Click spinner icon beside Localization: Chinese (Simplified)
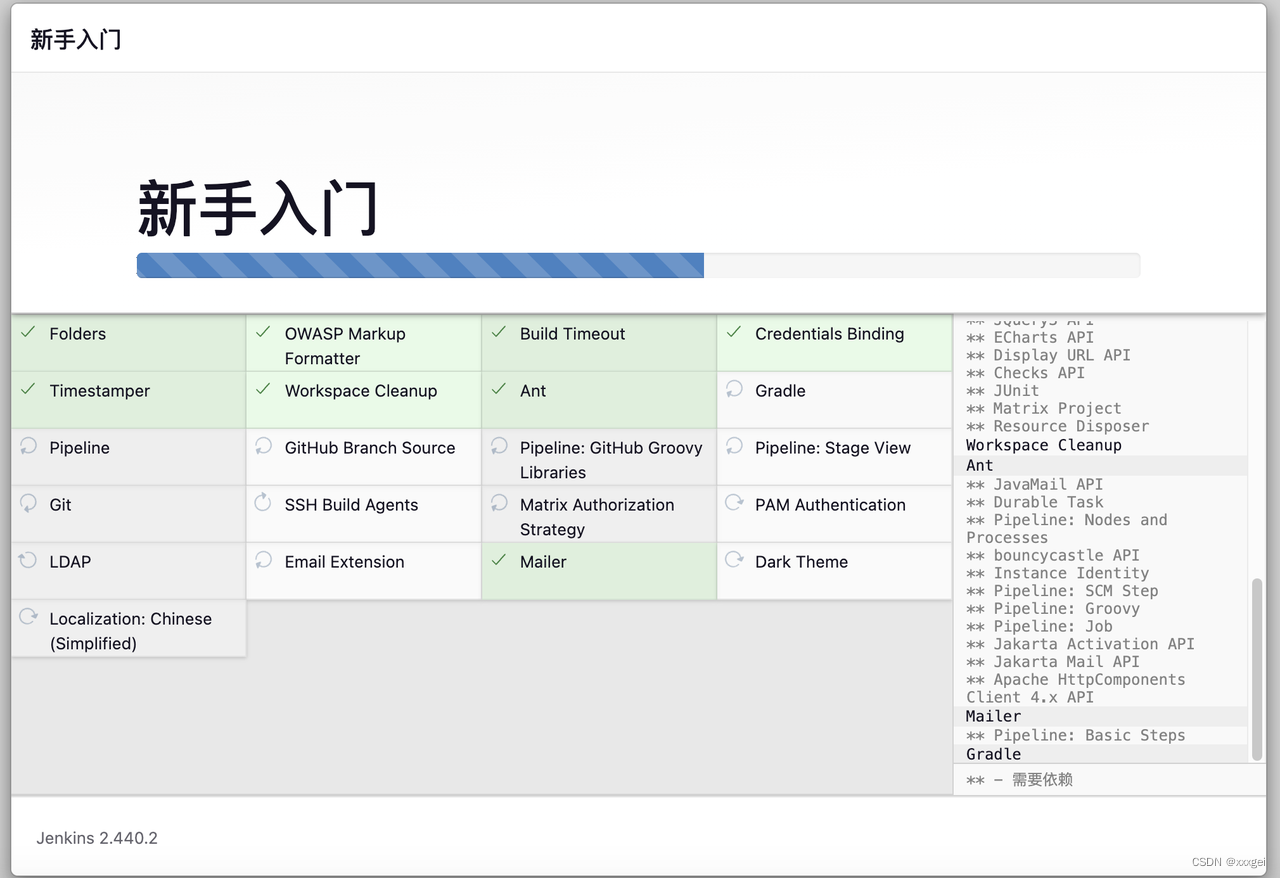This screenshot has width=1280, height=878. pos(28,616)
